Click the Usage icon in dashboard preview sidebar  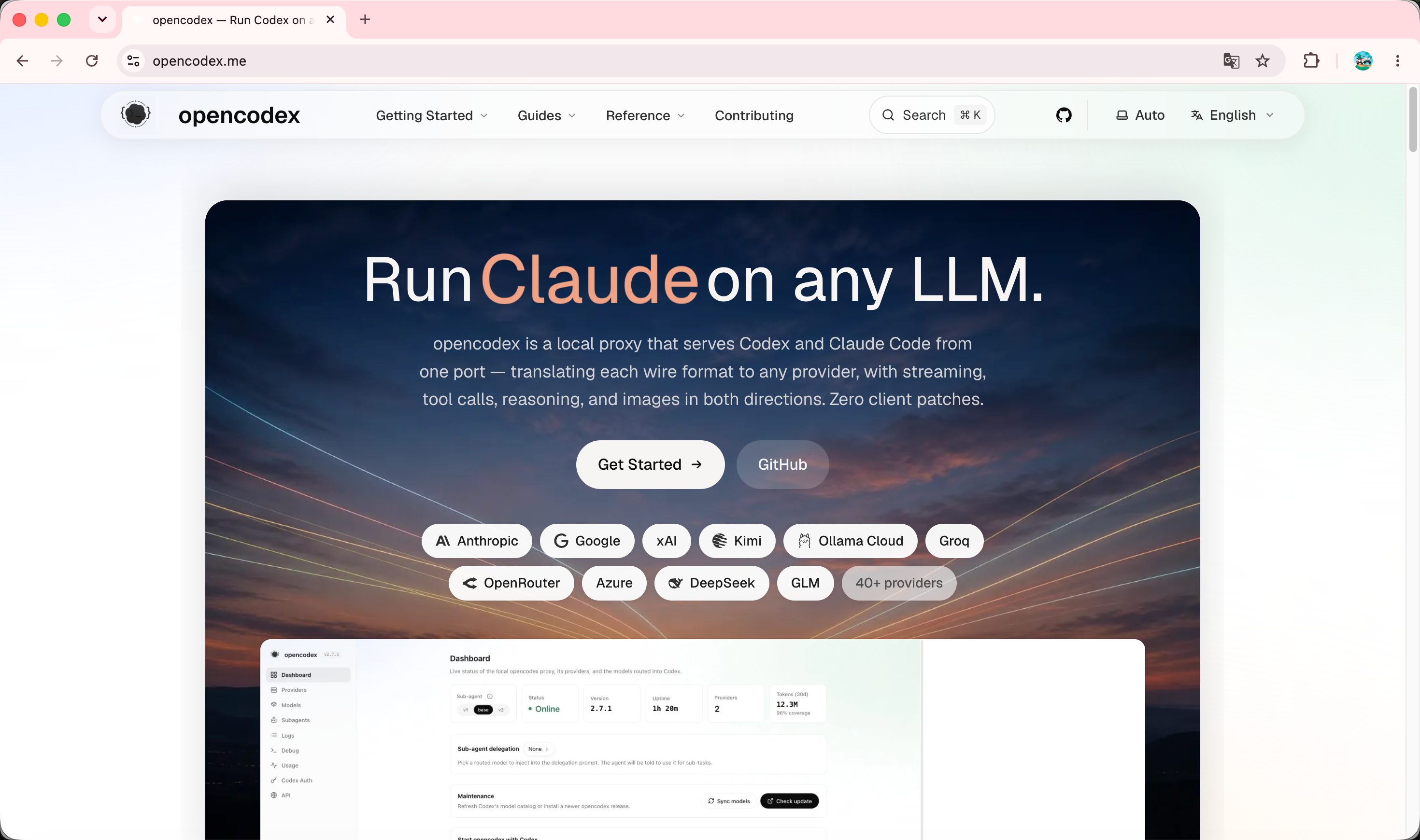click(274, 765)
